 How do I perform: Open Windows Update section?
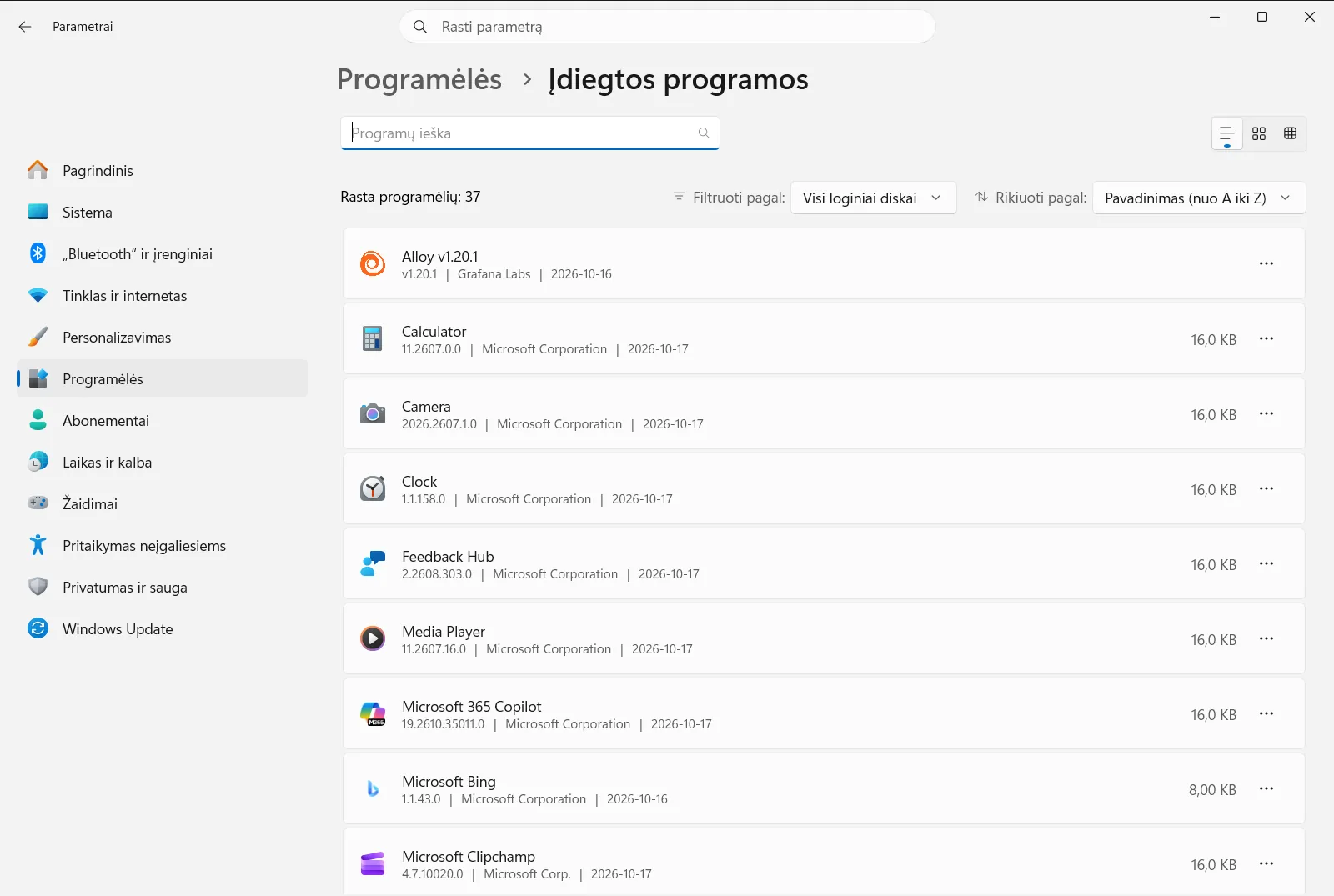pos(163,628)
